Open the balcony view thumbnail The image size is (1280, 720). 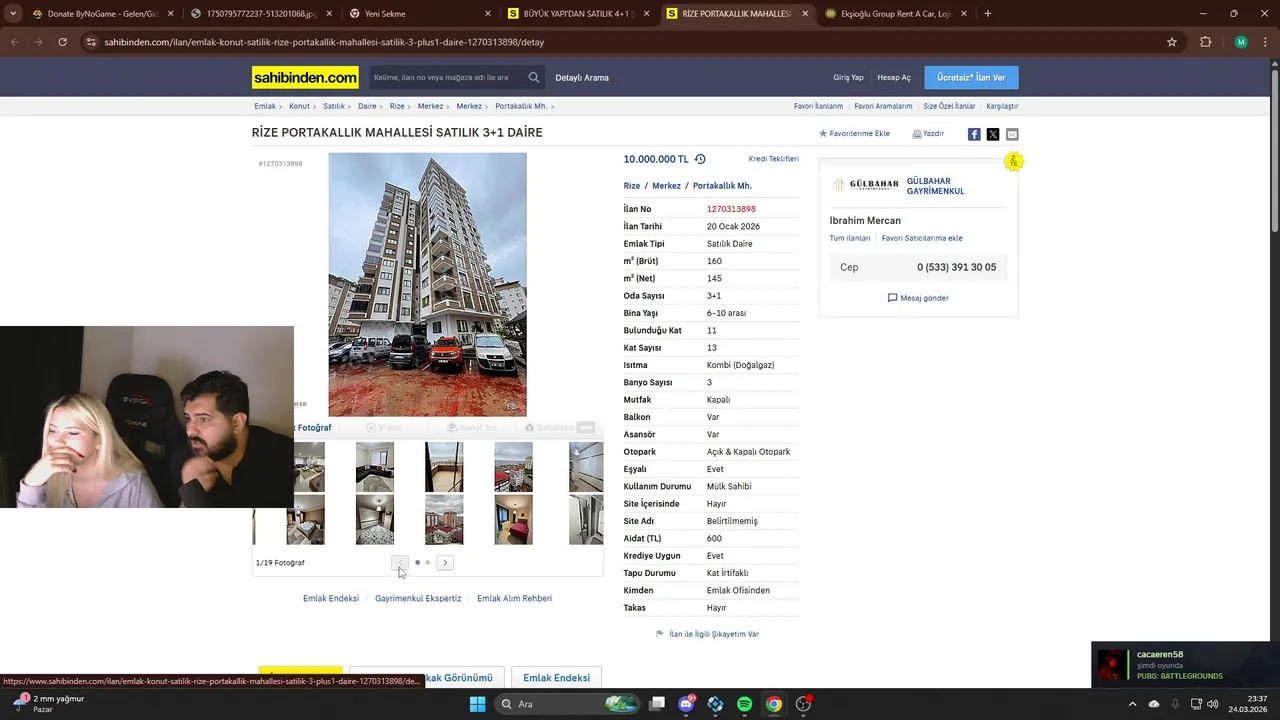[444, 467]
